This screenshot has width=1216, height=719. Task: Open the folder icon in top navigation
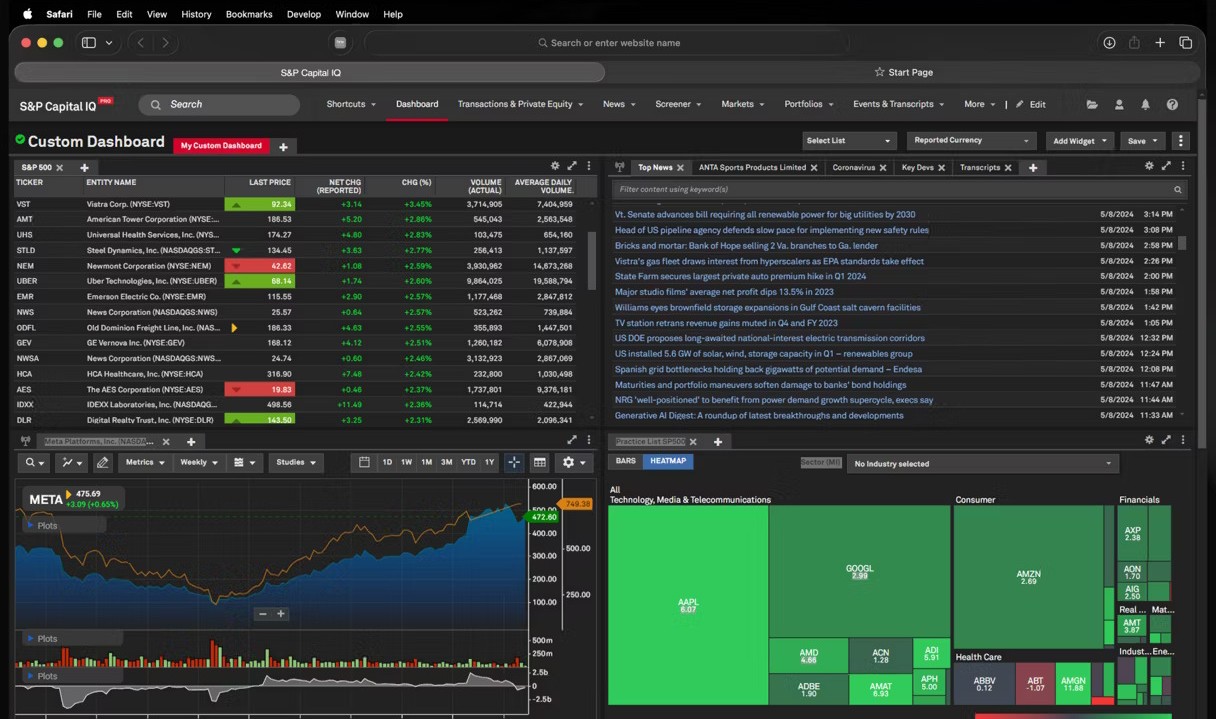pyautogui.click(x=1092, y=104)
